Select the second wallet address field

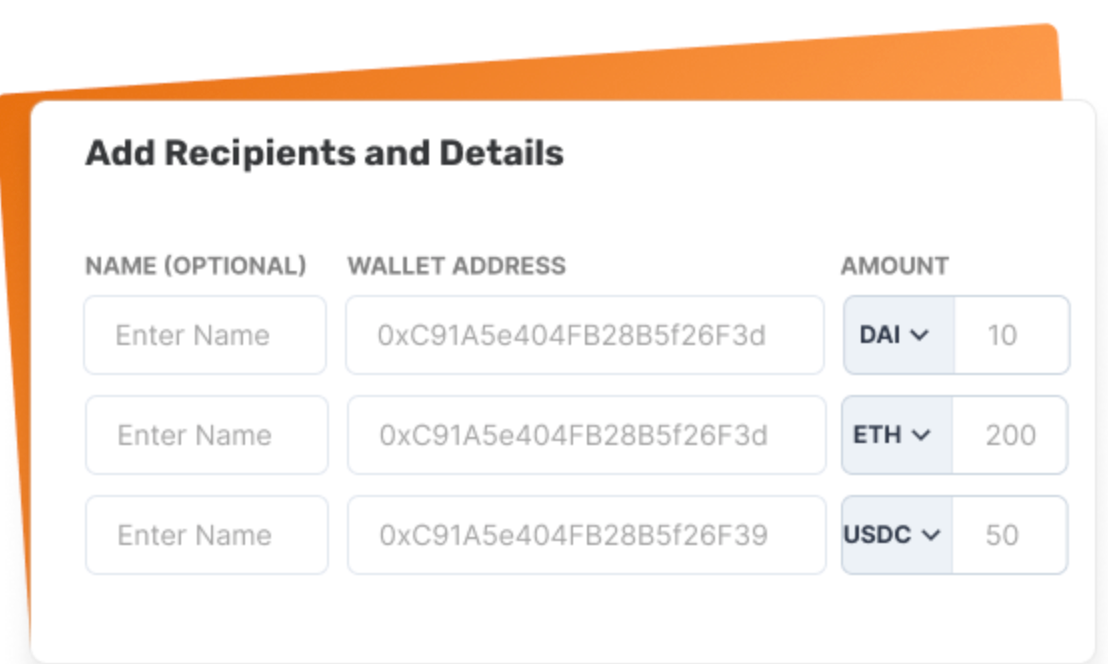pyautogui.click(x=585, y=435)
